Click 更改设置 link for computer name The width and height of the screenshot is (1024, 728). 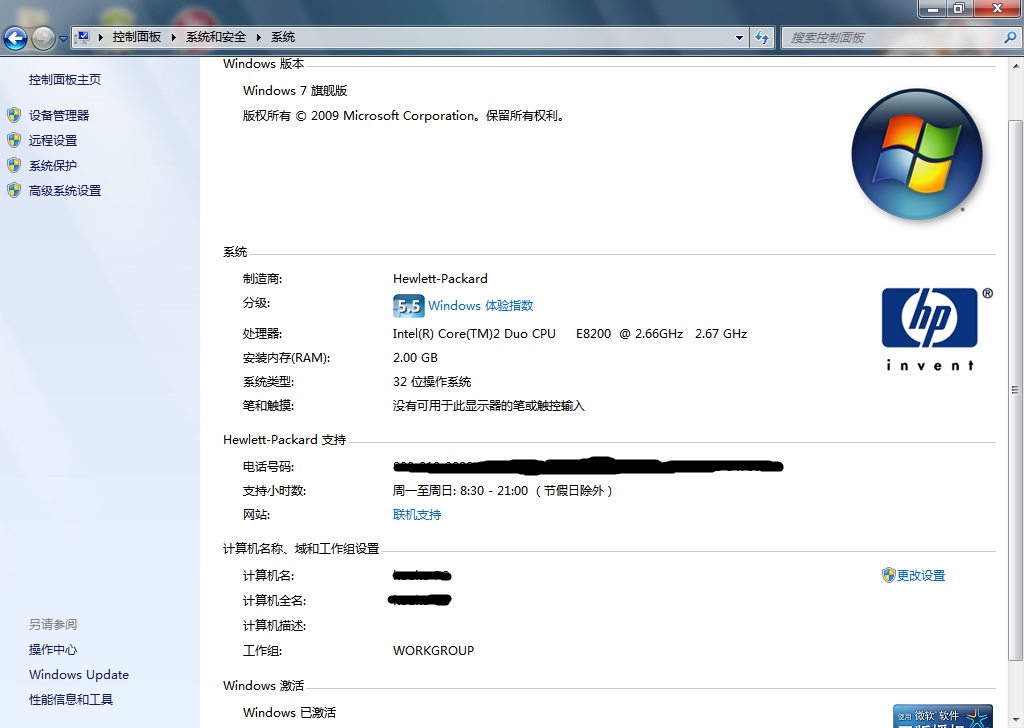[x=921, y=575]
